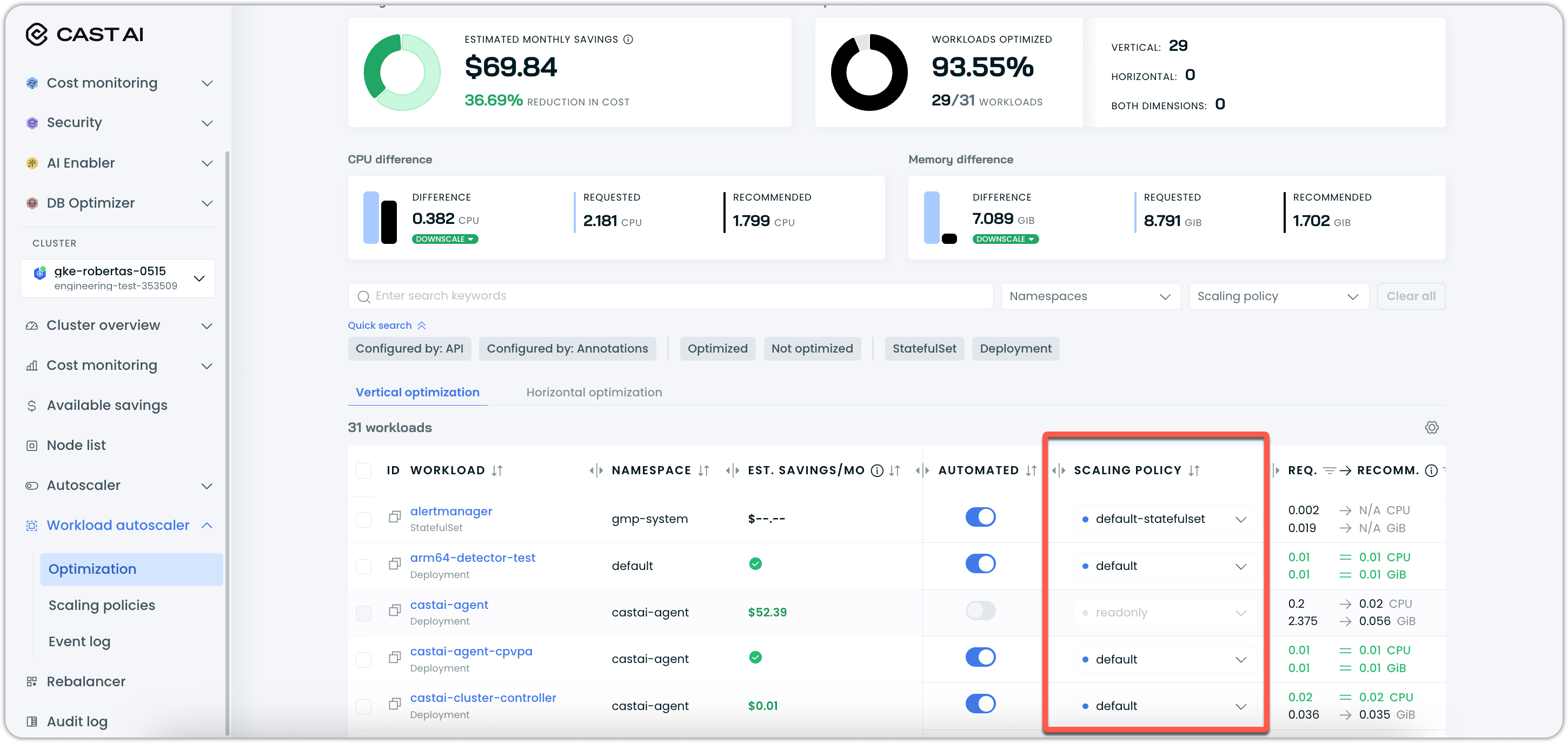Copy the arm64-detector-test workload ID icon
The height and width of the screenshot is (743, 1568).
click(395, 564)
